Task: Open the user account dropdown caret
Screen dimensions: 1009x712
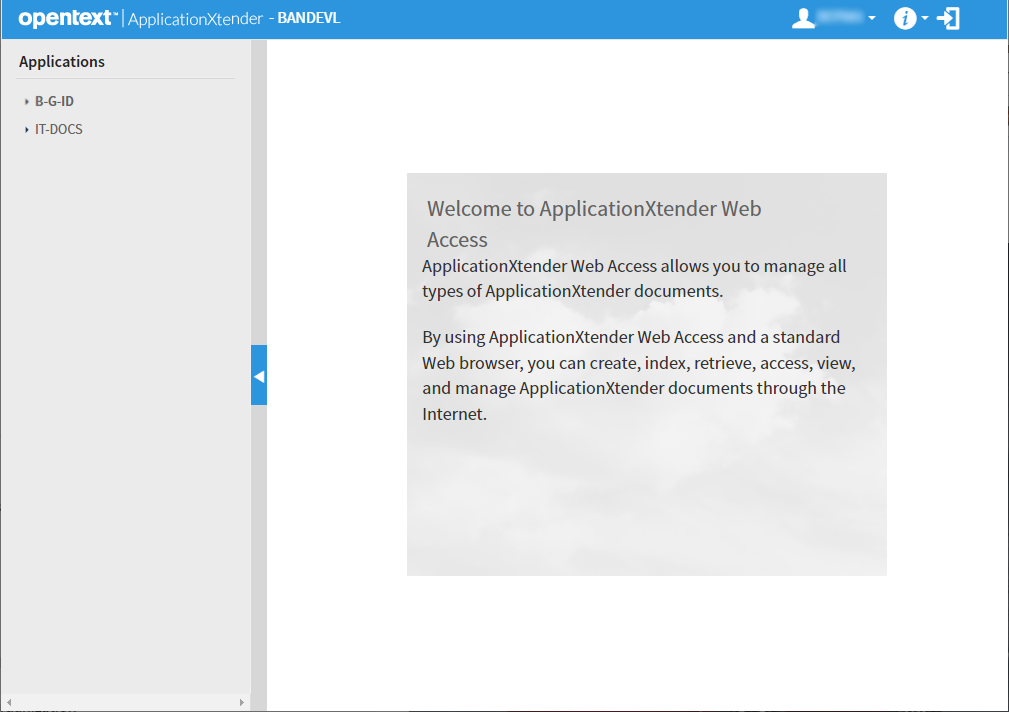Action: click(872, 19)
